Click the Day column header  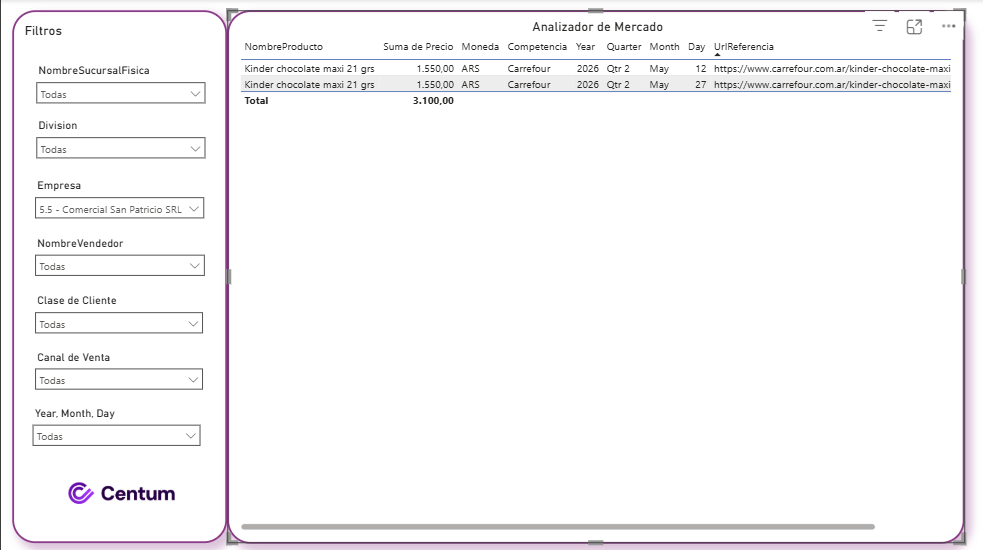[697, 46]
